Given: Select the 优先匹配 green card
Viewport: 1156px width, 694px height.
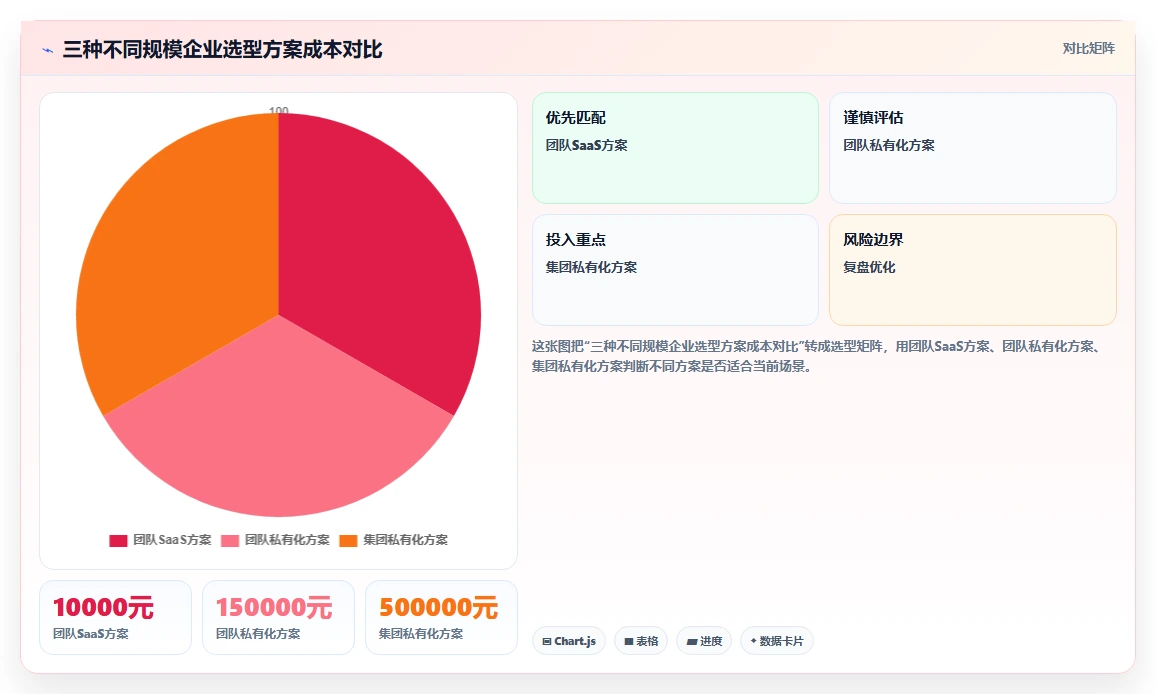Looking at the screenshot, I should [x=675, y=148].
